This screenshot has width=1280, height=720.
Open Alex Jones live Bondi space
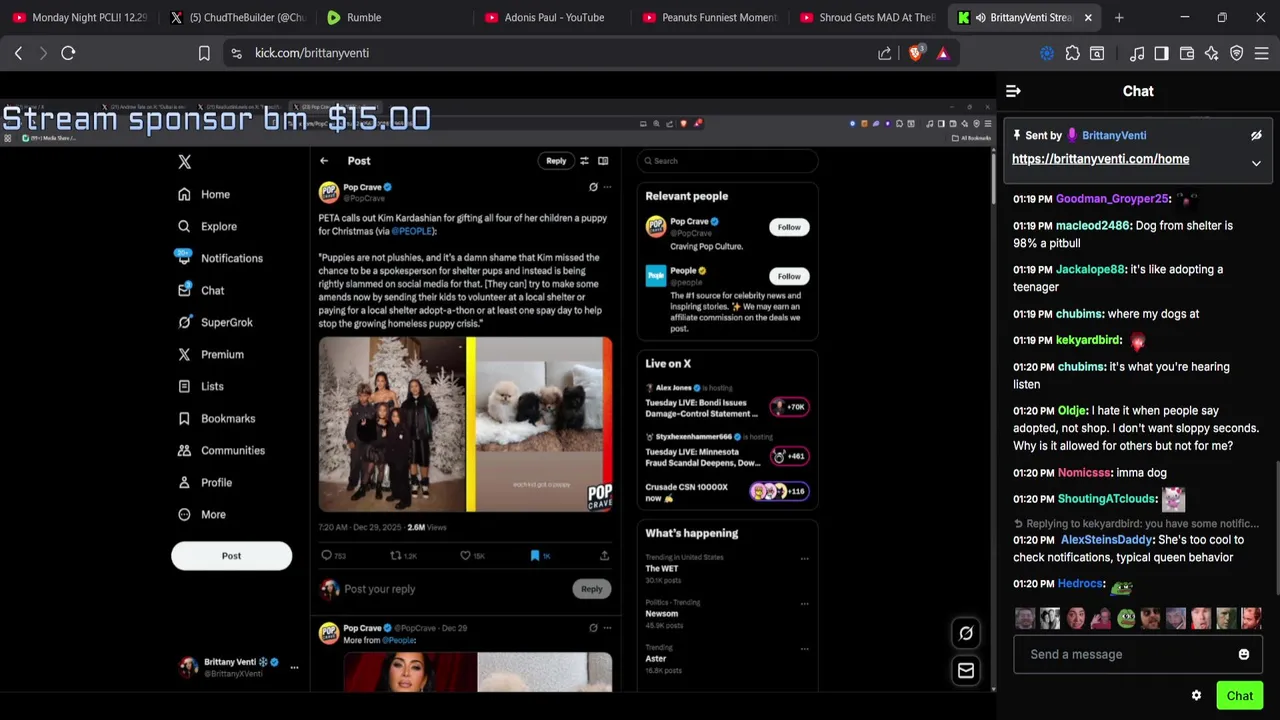tap(727, 401)
